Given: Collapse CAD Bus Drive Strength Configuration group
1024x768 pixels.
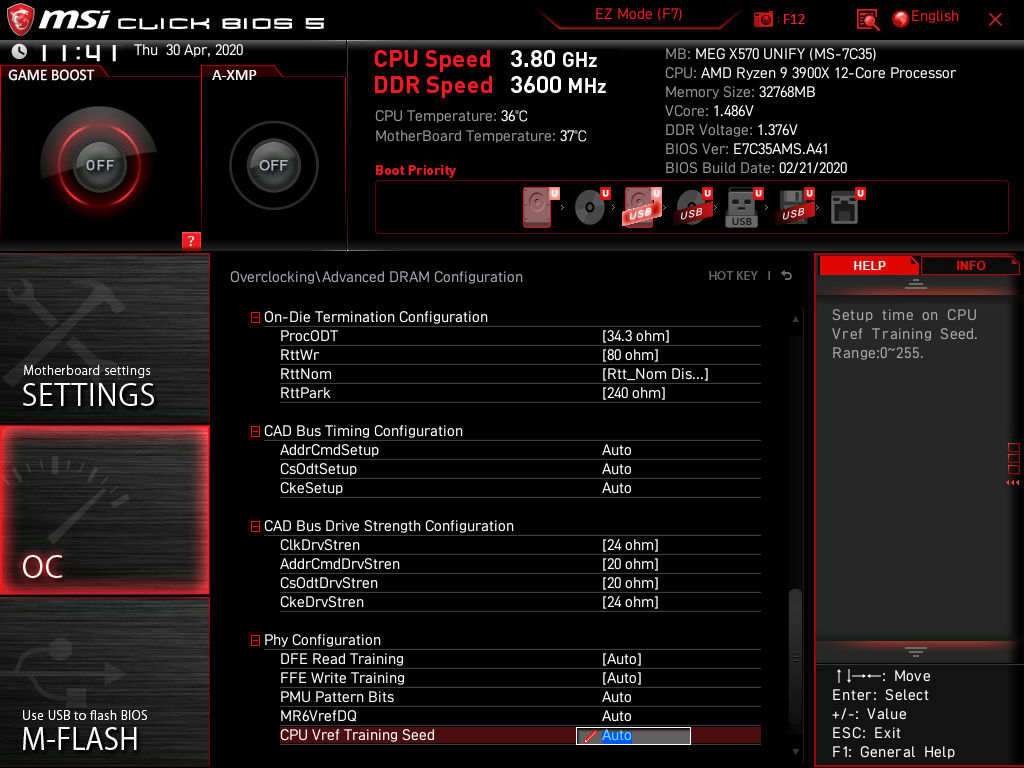Looking at the screenshot, I should [255, 526].
